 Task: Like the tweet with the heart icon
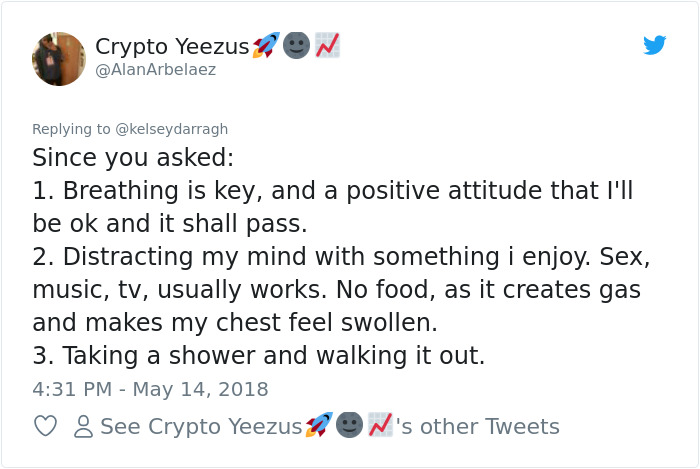(x=46, y=426)
